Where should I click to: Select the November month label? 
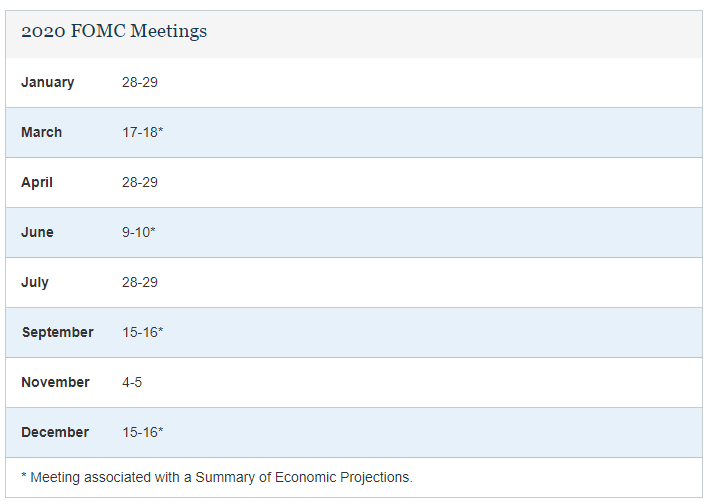tap(56, 382)
